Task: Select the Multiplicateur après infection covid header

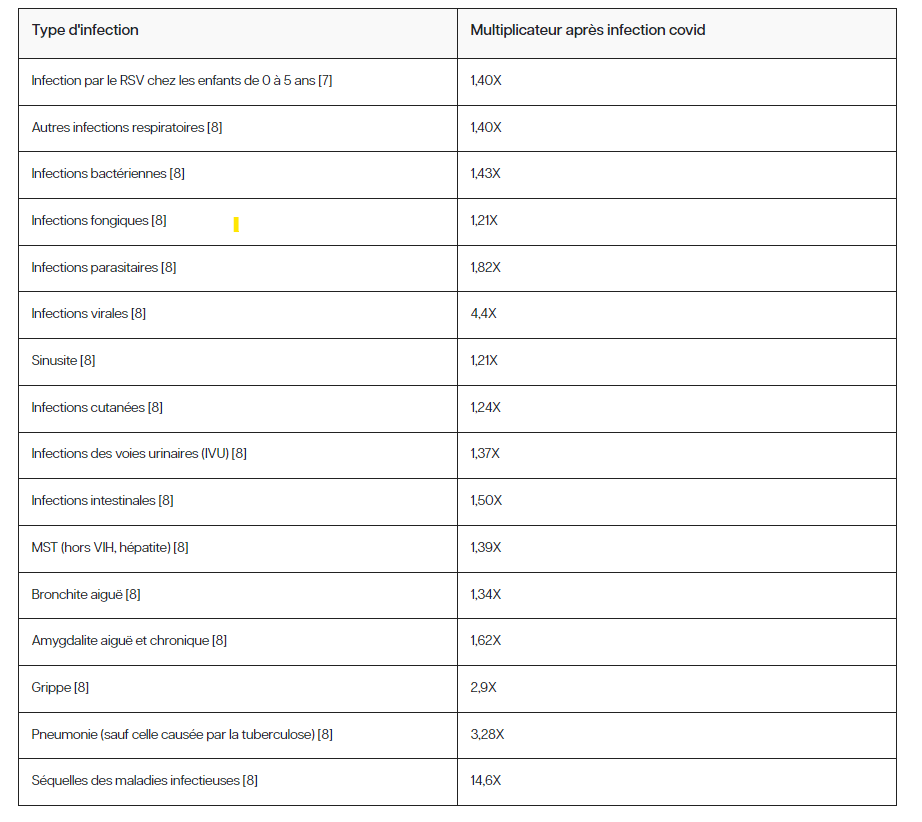Action: (x=588, y=30)
